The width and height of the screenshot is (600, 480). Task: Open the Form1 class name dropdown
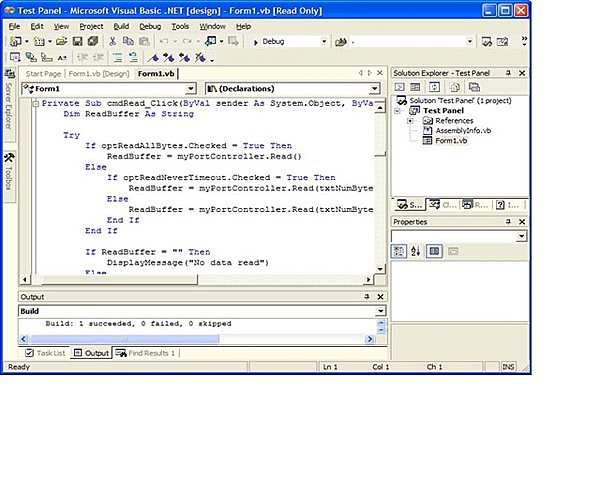click(190, 89)
